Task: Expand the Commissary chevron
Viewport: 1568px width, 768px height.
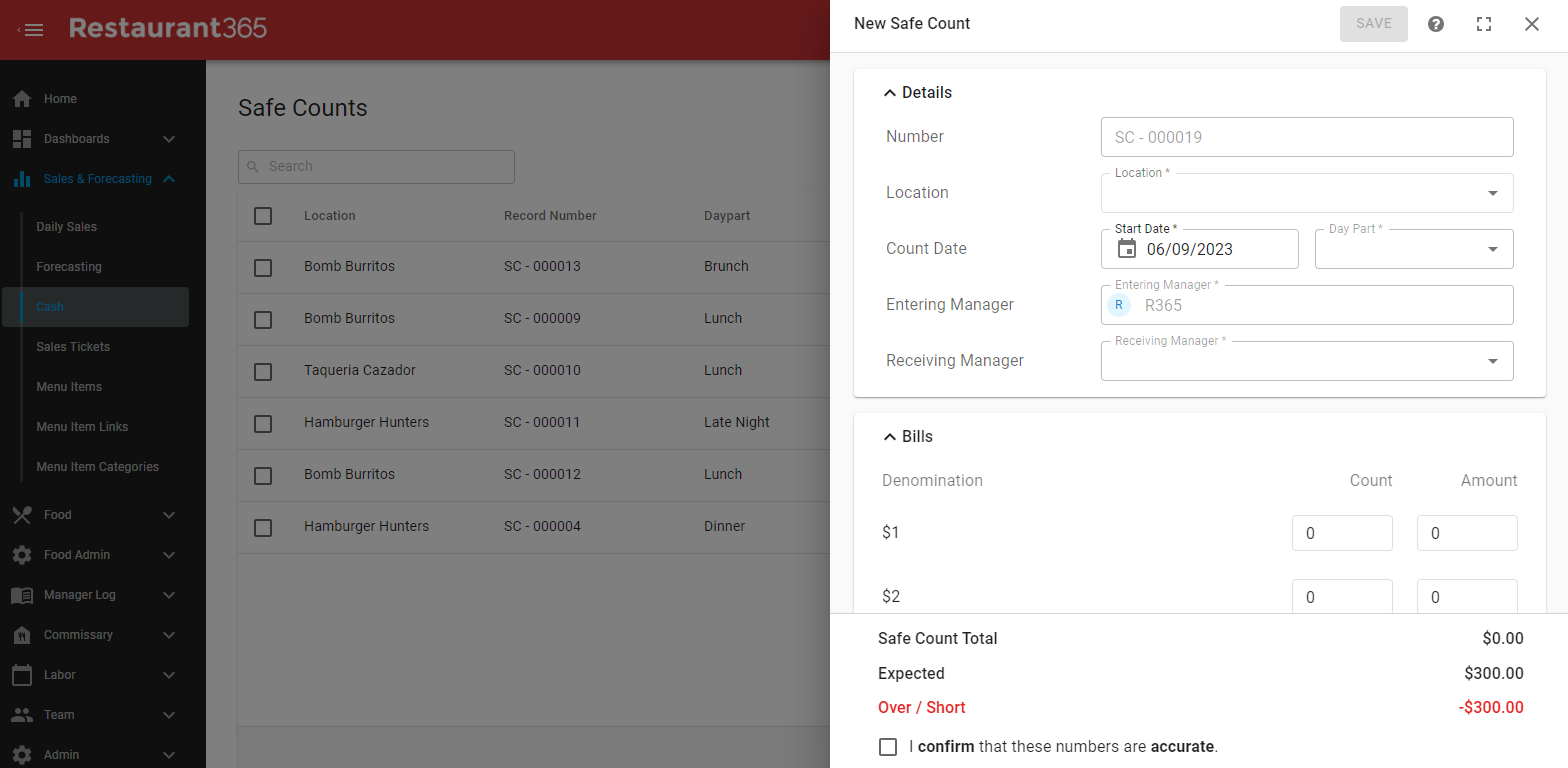Action: (169, 635)
